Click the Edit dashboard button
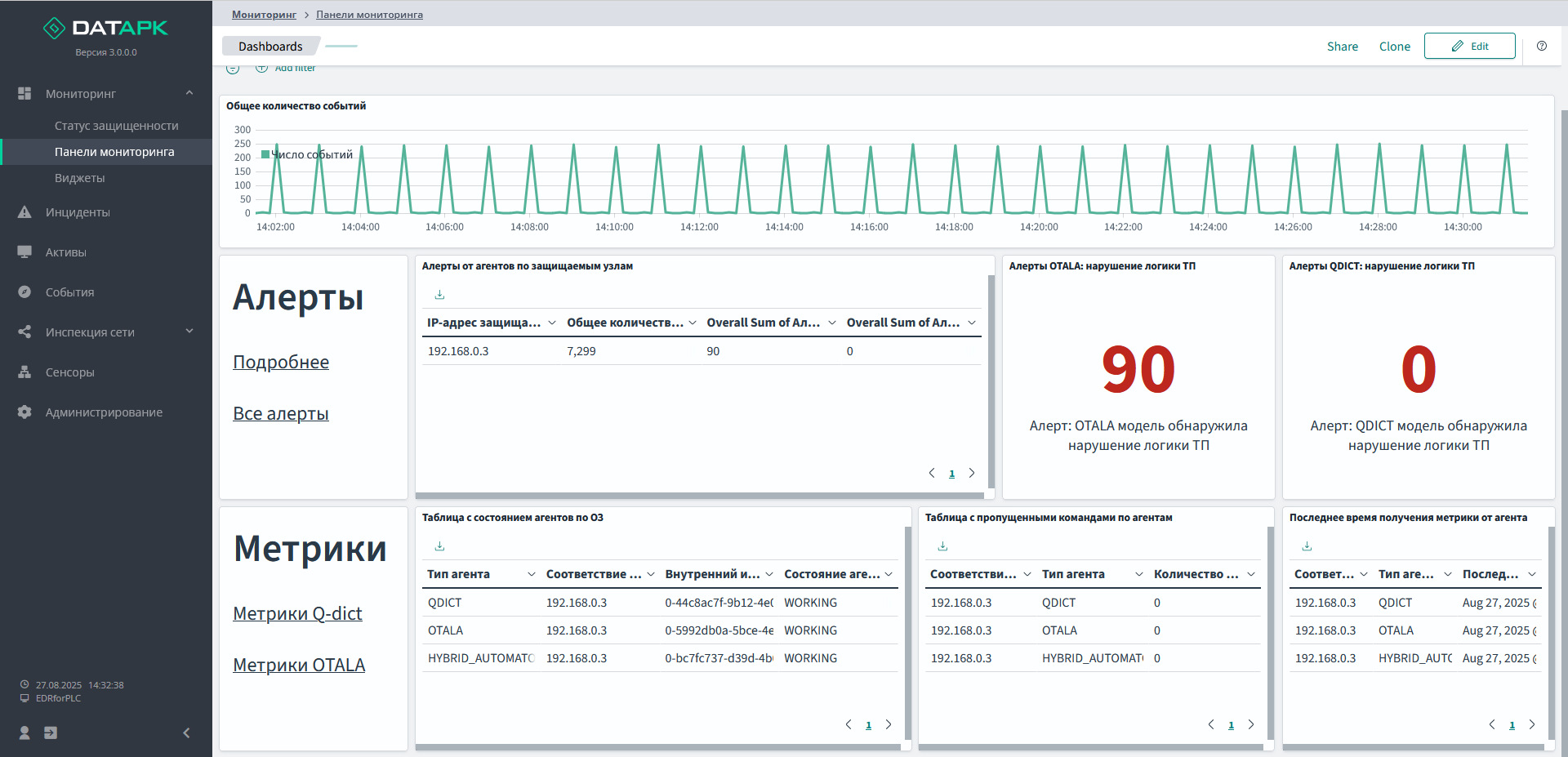The height and width of the screenshot is (757, 1568). [1469, 47]
